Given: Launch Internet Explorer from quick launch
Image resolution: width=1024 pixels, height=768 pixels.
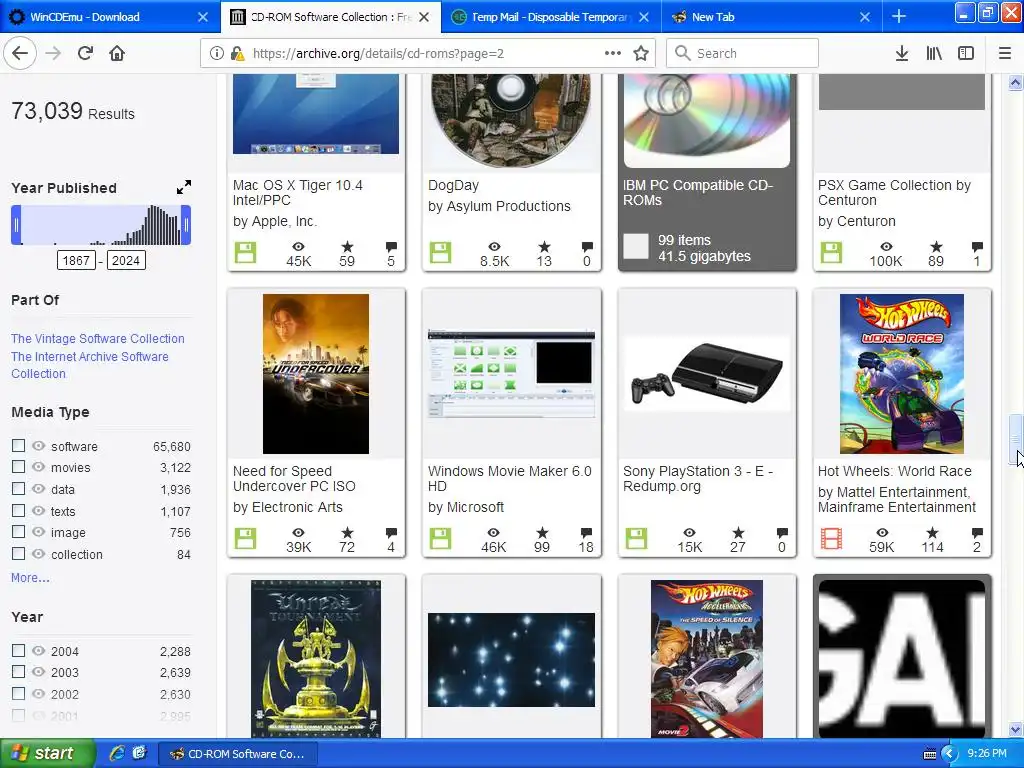Looking at the screenshot, I should pyautogui.click(x=117, y=753).
